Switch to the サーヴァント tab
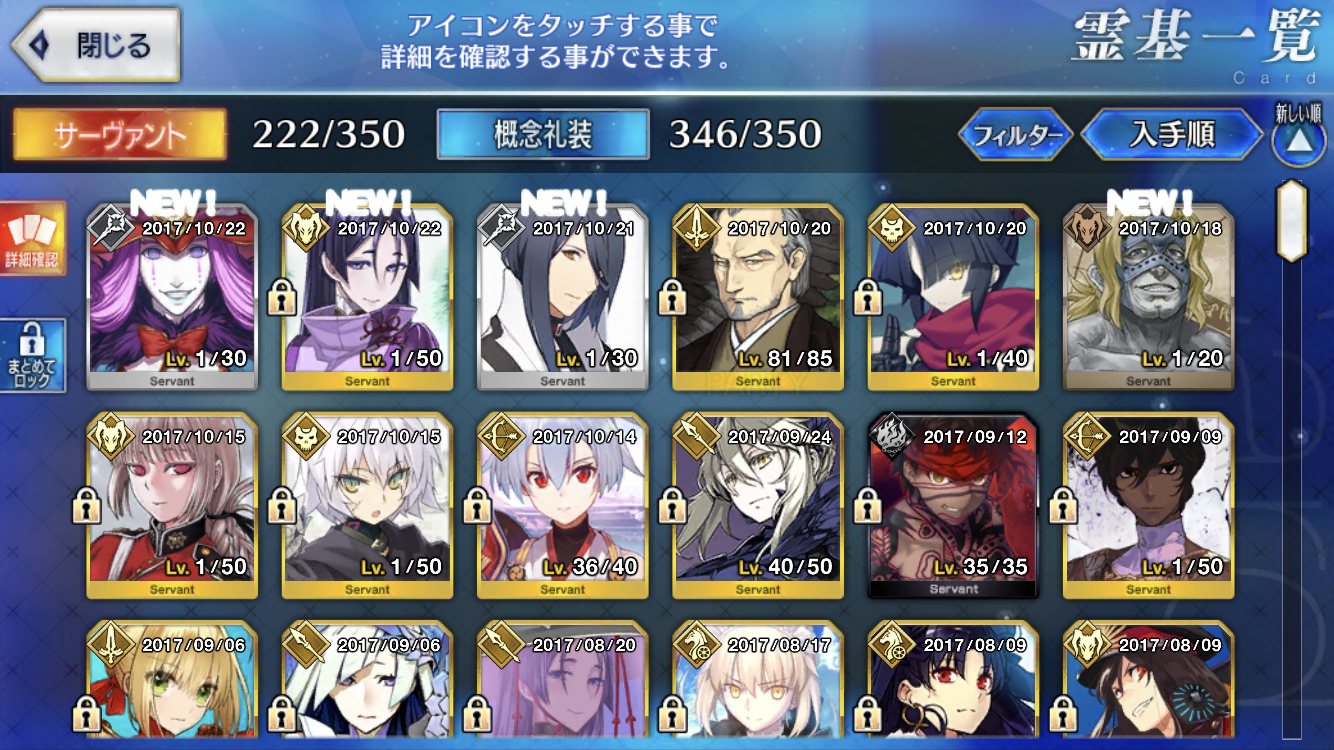 coord(119,135)
